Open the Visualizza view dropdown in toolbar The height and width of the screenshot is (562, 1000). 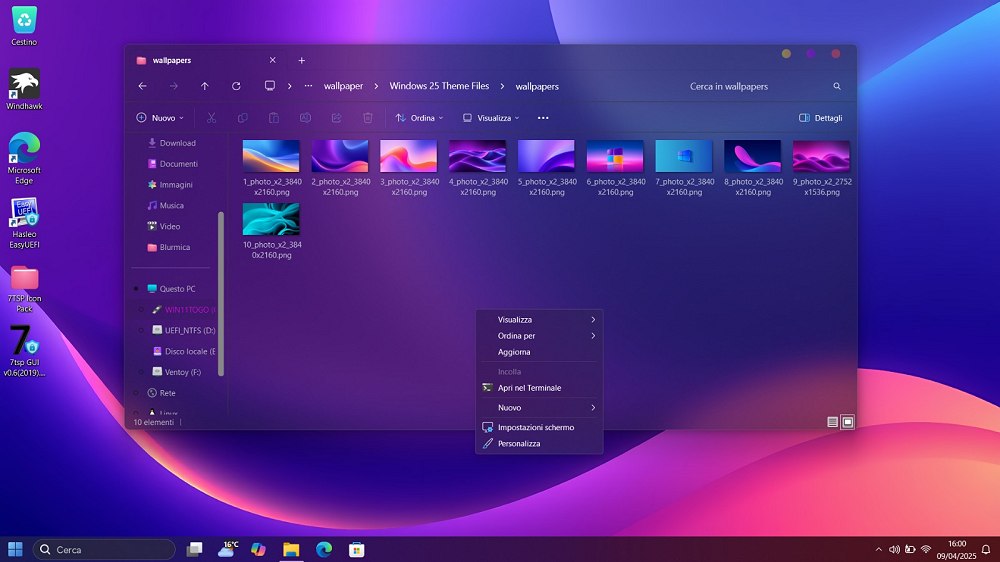pyautogui.click(x=491, y=118)
